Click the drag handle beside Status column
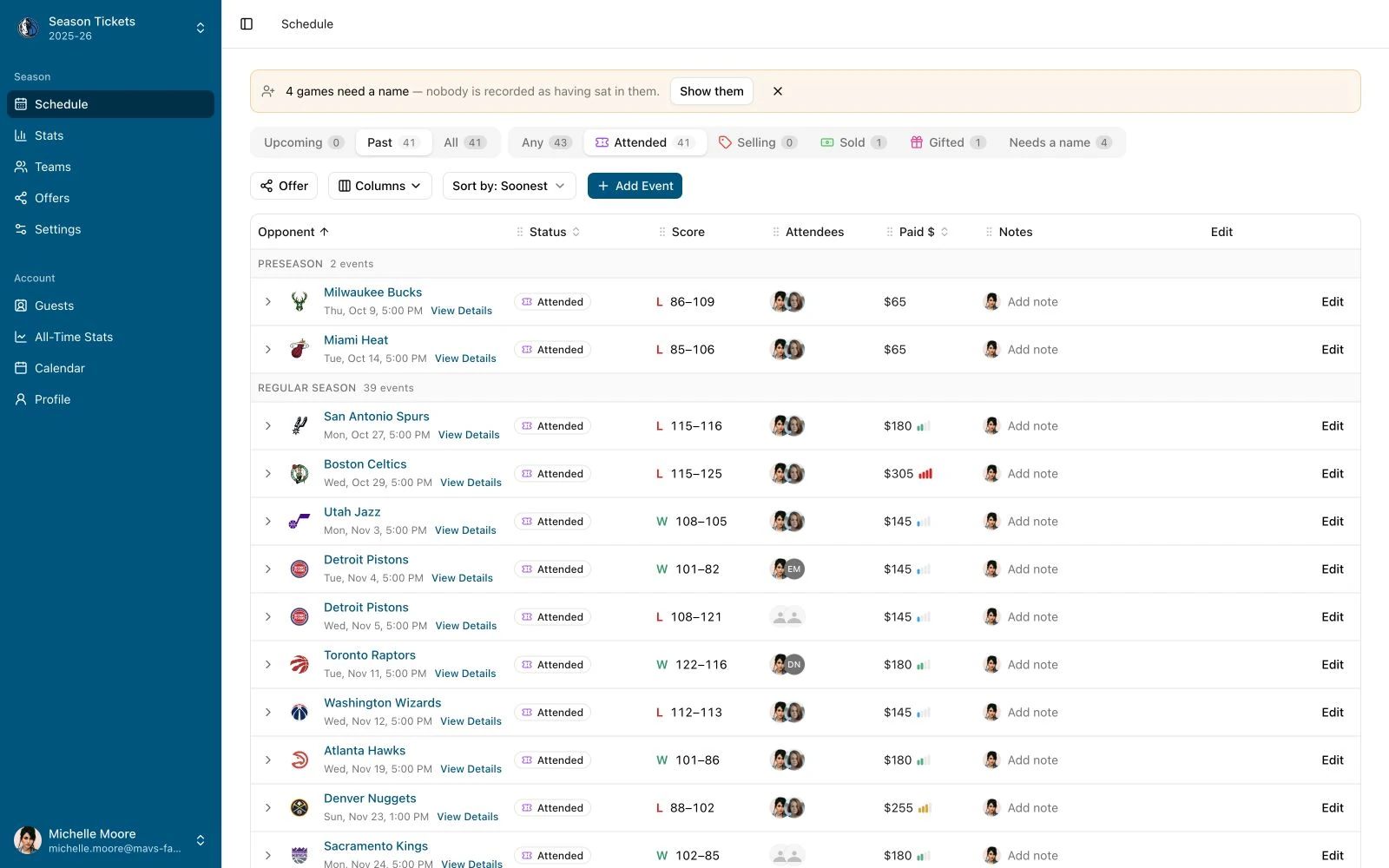 520,232
